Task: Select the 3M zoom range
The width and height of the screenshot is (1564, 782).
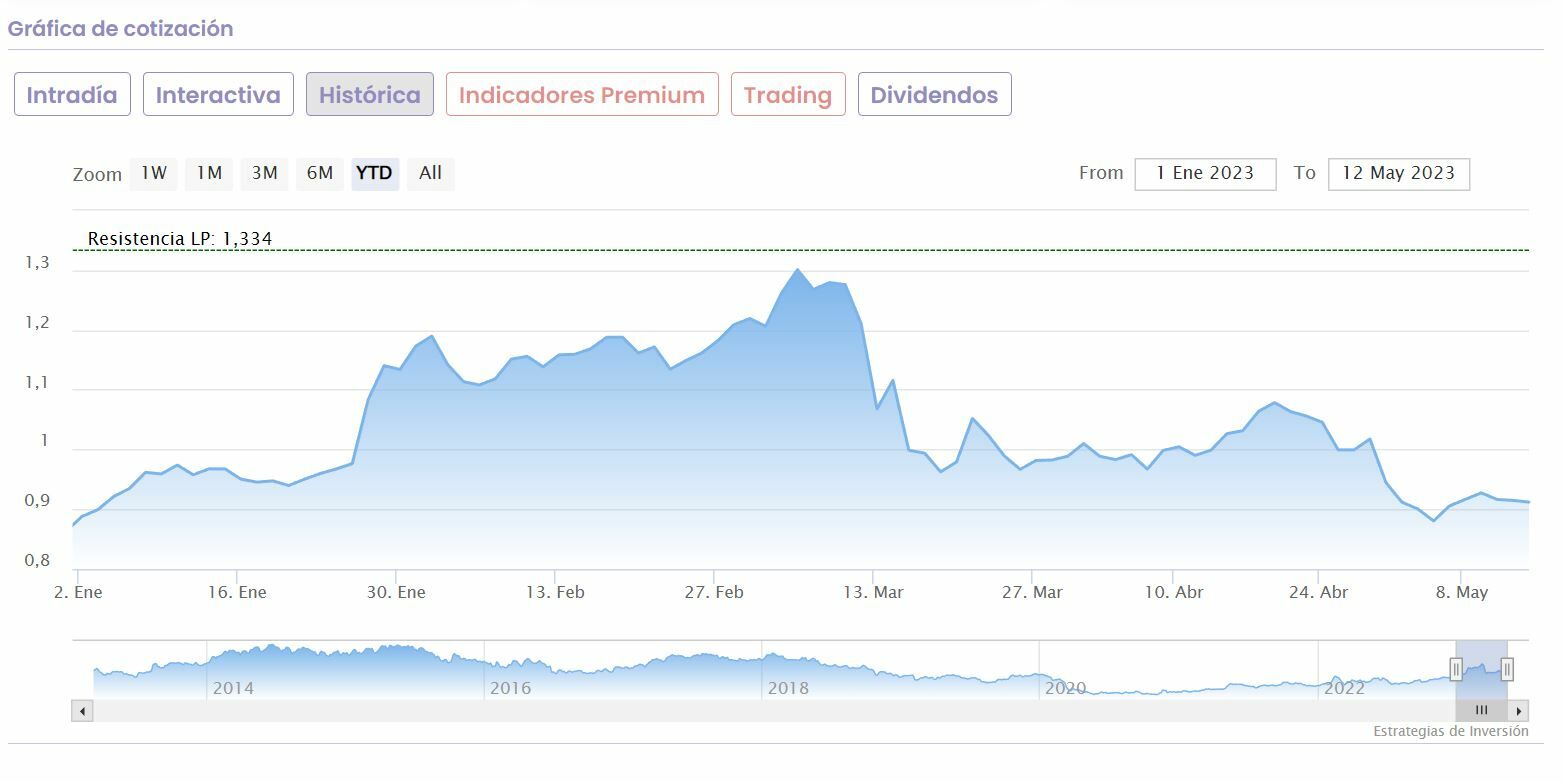Action: pos(264,173)
